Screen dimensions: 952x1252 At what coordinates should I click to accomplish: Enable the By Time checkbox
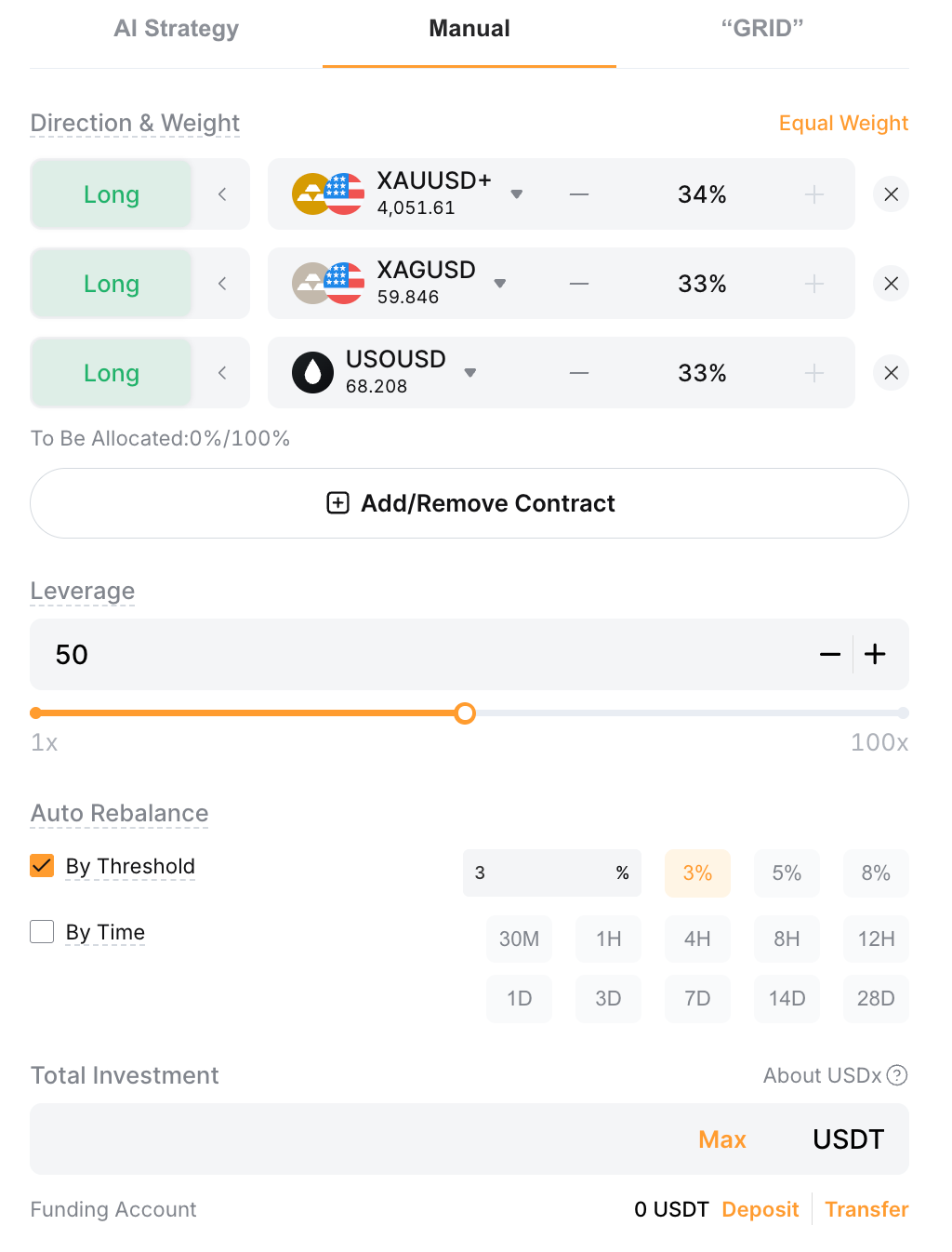(42, 931)
